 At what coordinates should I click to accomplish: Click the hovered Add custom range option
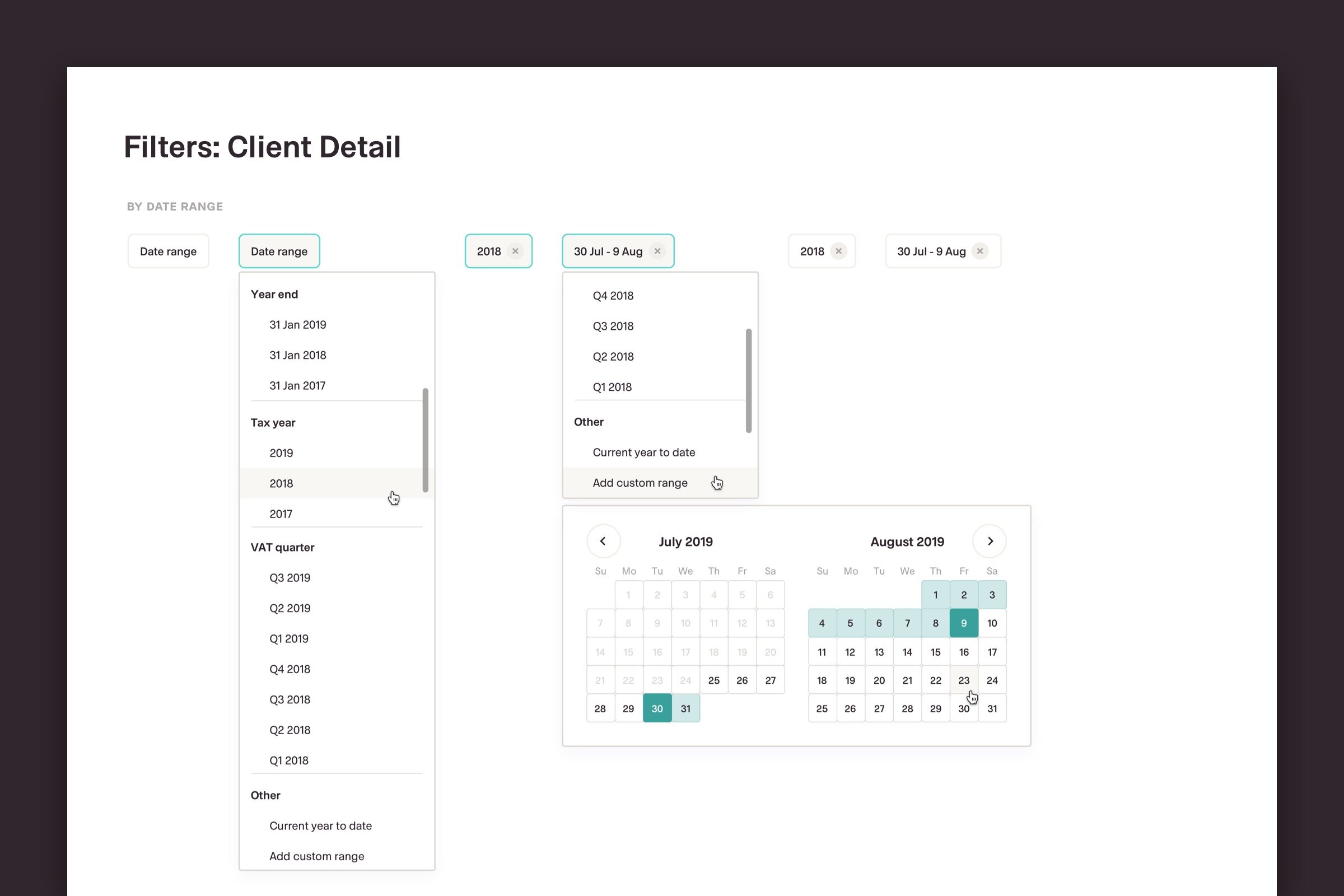(x=640, y=483)
